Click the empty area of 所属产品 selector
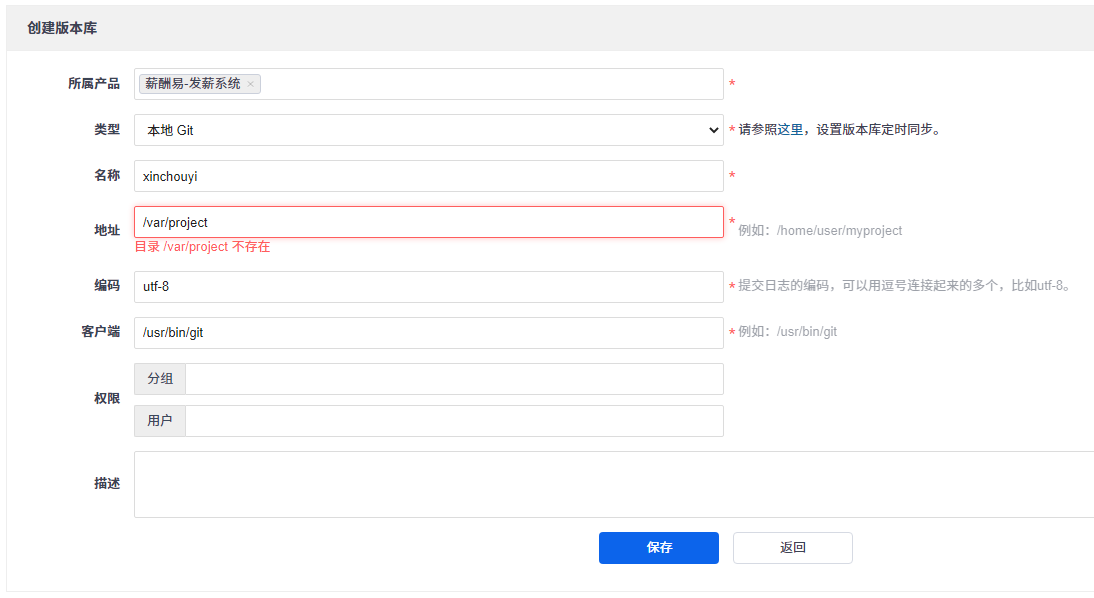1094x598 pixels. pos(490,84)
